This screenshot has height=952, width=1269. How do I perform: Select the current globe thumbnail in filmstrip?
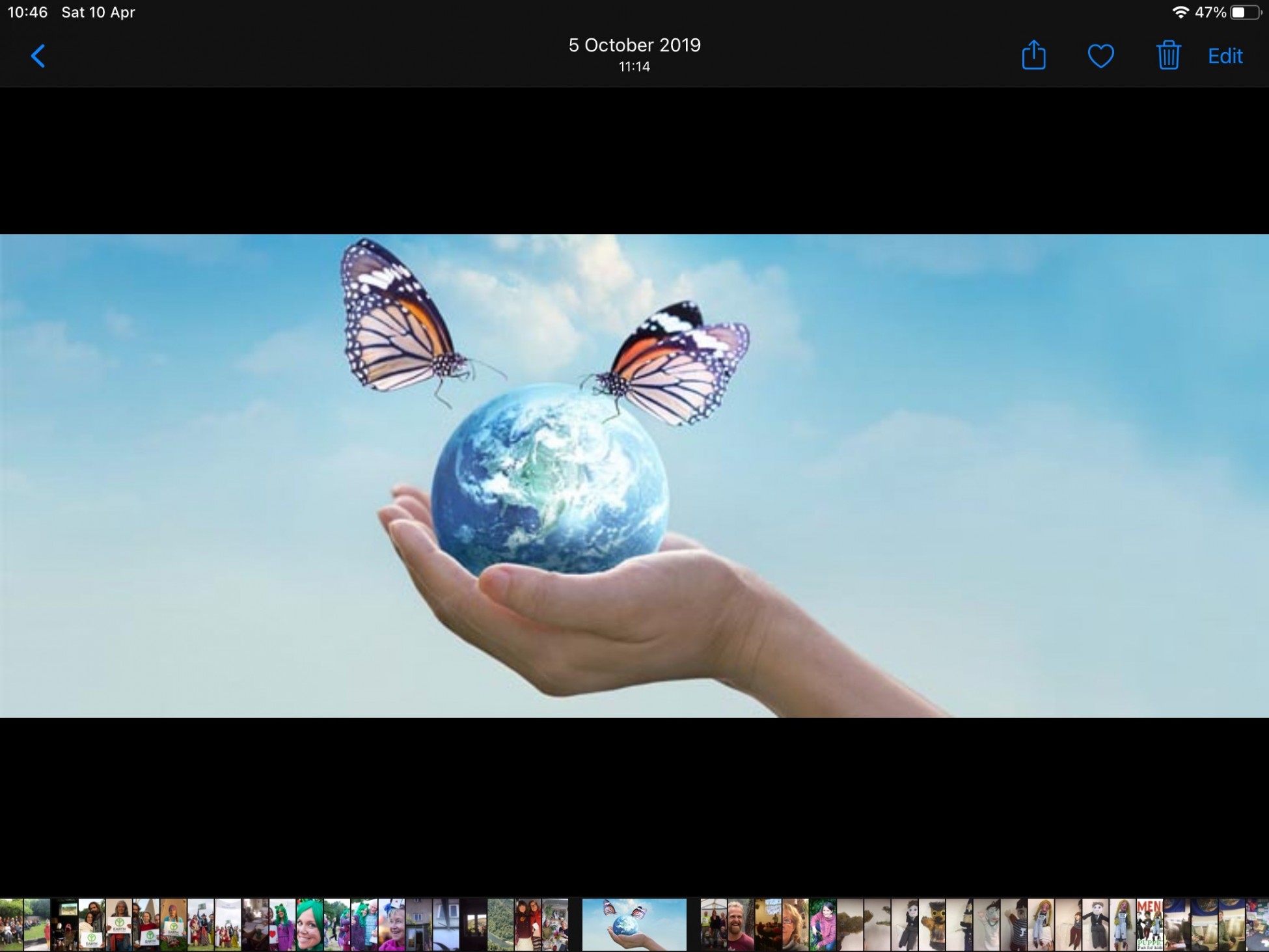pyautogui.click(x=634, y=925)
